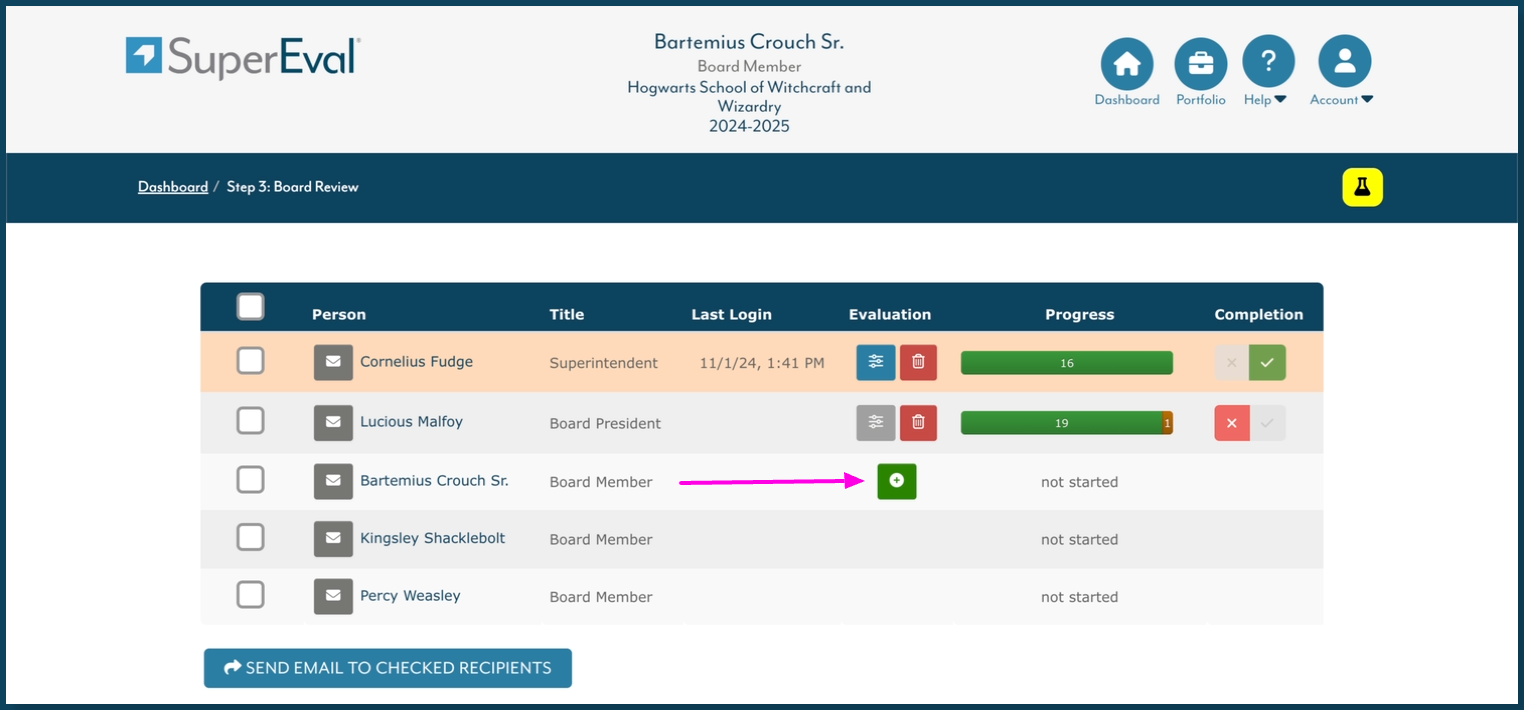Click 'not started' in Bartemius Crouch Sr.'s row
The image size is (1524, 710).
(x=1079, y=482)
